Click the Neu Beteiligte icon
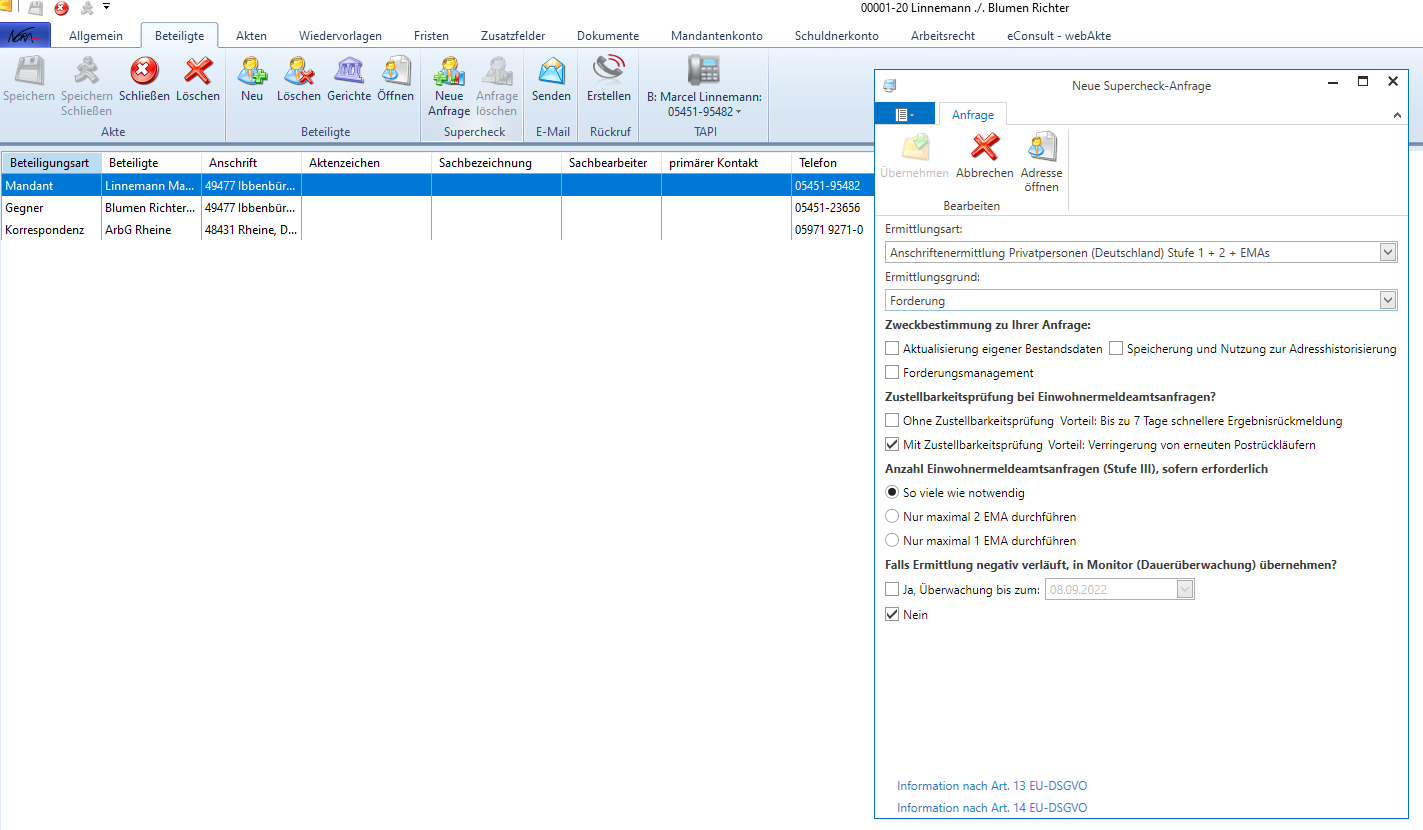 [x=252, y=72]
